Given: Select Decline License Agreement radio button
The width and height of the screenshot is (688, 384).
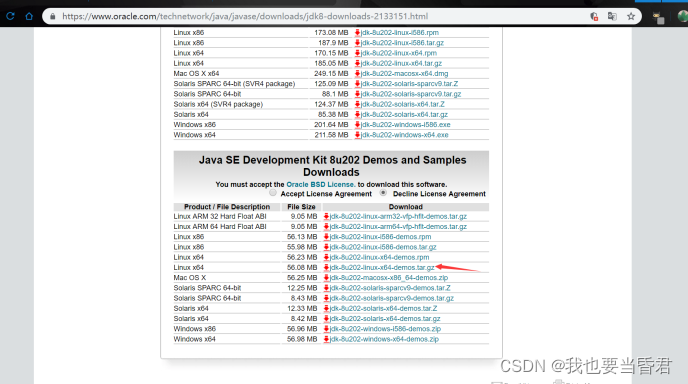Looking at the screenshot, I should click(383, 193).
